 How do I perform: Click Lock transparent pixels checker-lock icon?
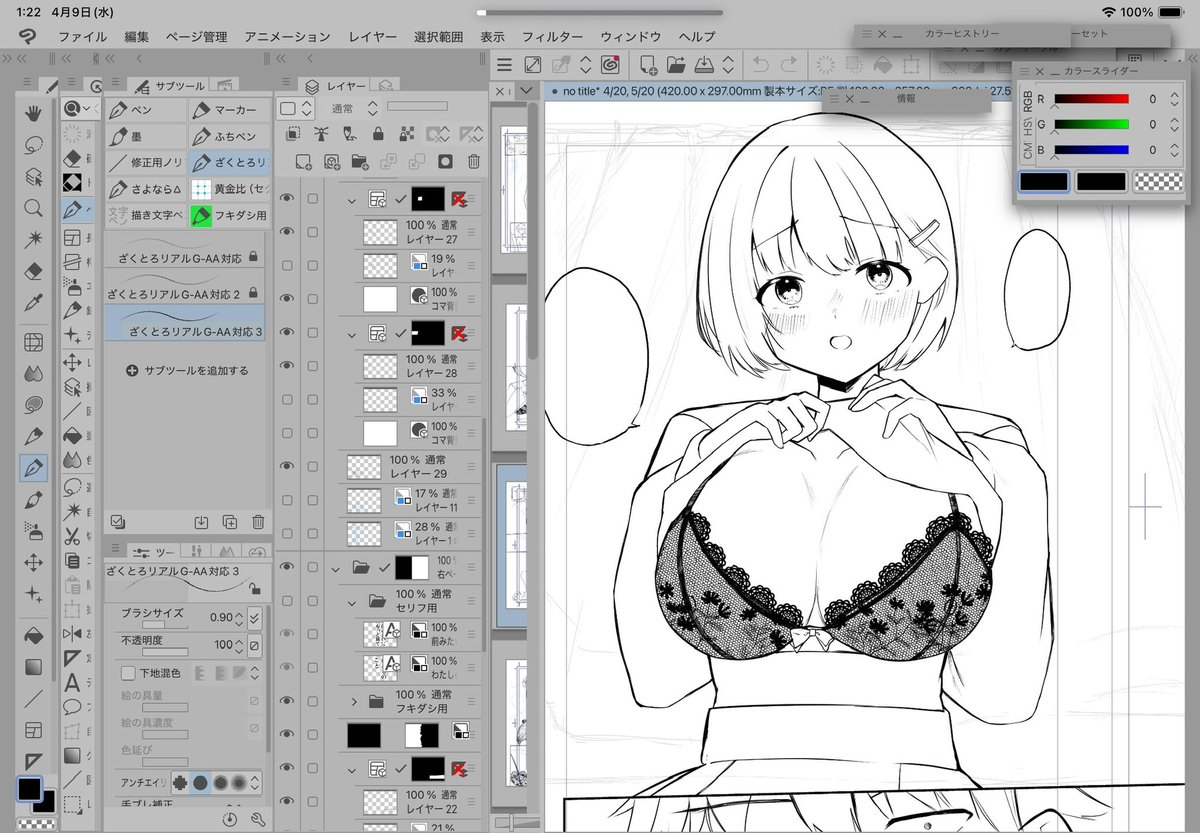pyautogui.click(x=407, y=133)
